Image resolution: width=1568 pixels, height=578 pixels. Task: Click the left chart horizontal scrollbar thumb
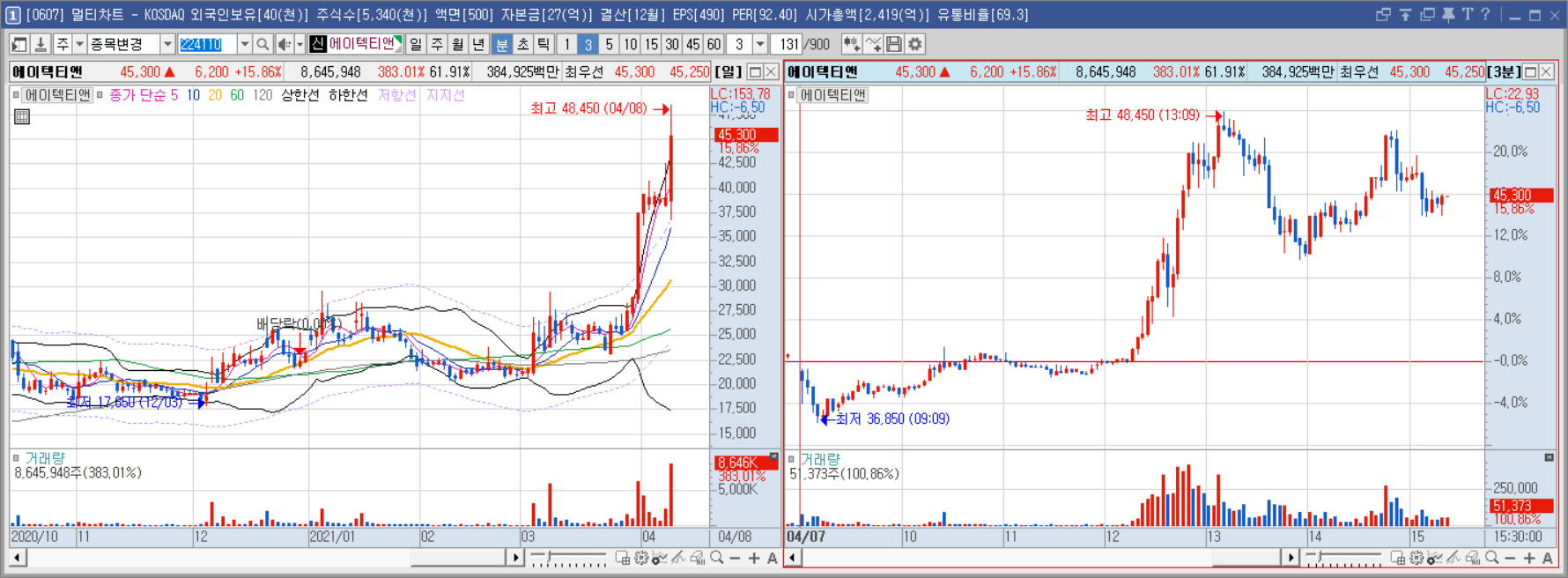click(x=458, y=558)
